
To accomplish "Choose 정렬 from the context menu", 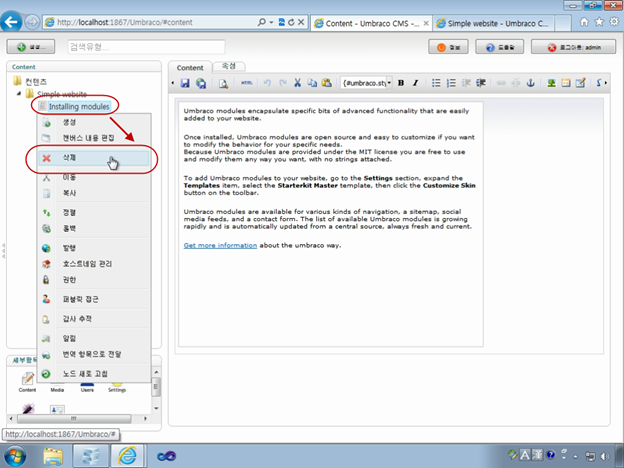I will (x=94, y=213).
